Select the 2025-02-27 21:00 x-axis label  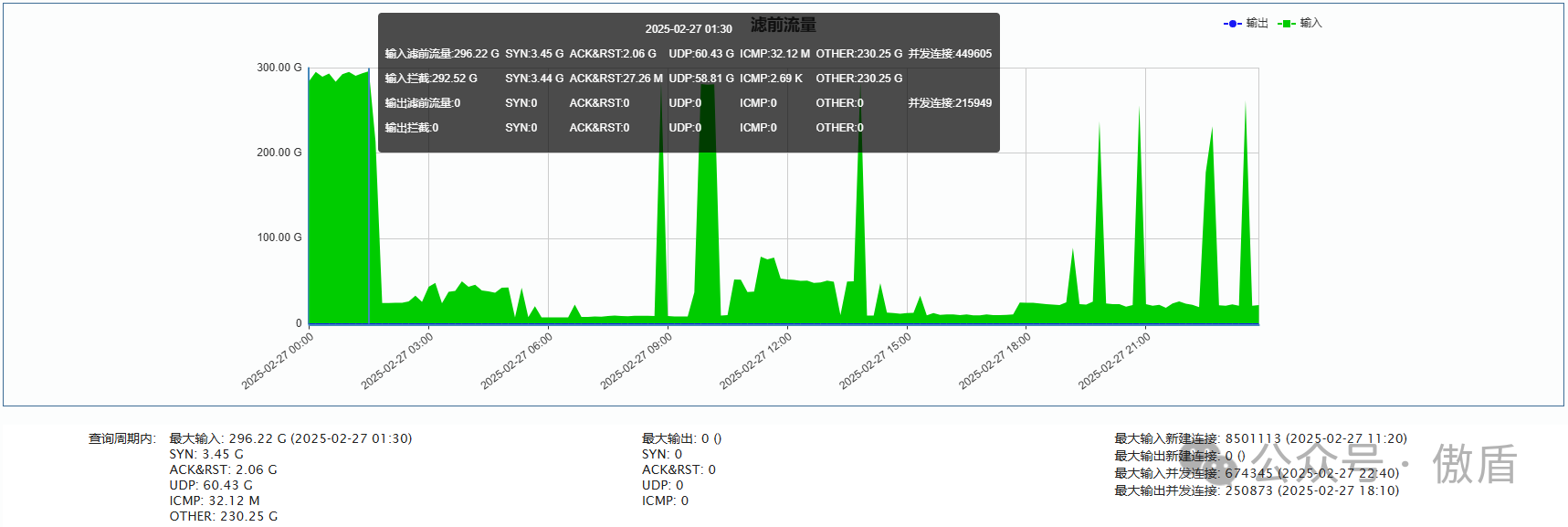[1114, 361]
